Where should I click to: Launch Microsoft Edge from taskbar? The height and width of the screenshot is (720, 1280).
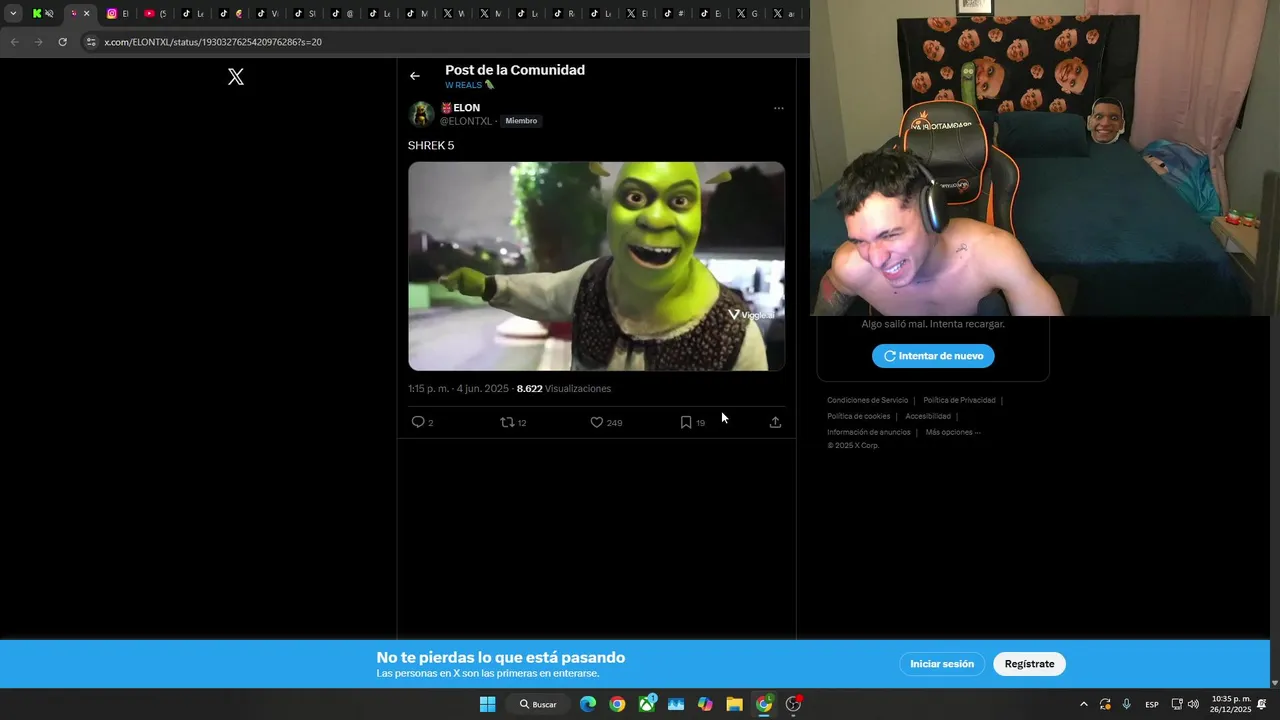point(588,704)
